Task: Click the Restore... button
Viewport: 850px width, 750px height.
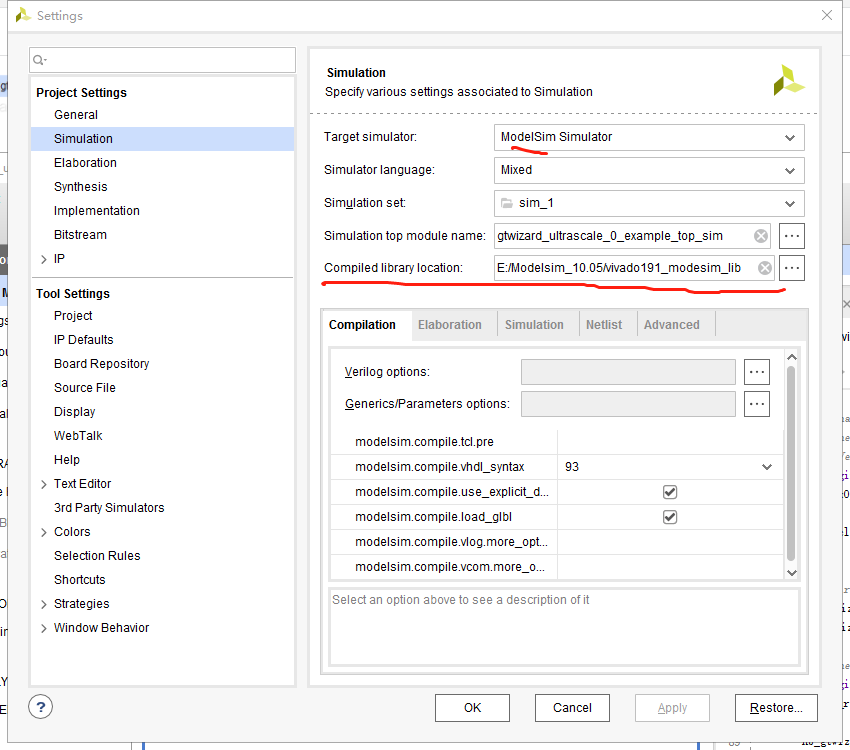Action: tap(776, 708)
